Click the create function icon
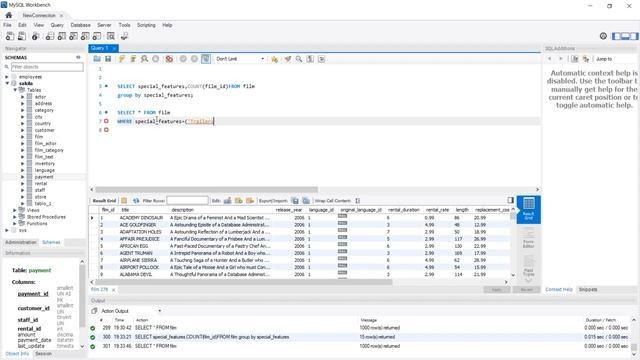Image resolution: width=640 pixels, height=360 pixels. 97,36
